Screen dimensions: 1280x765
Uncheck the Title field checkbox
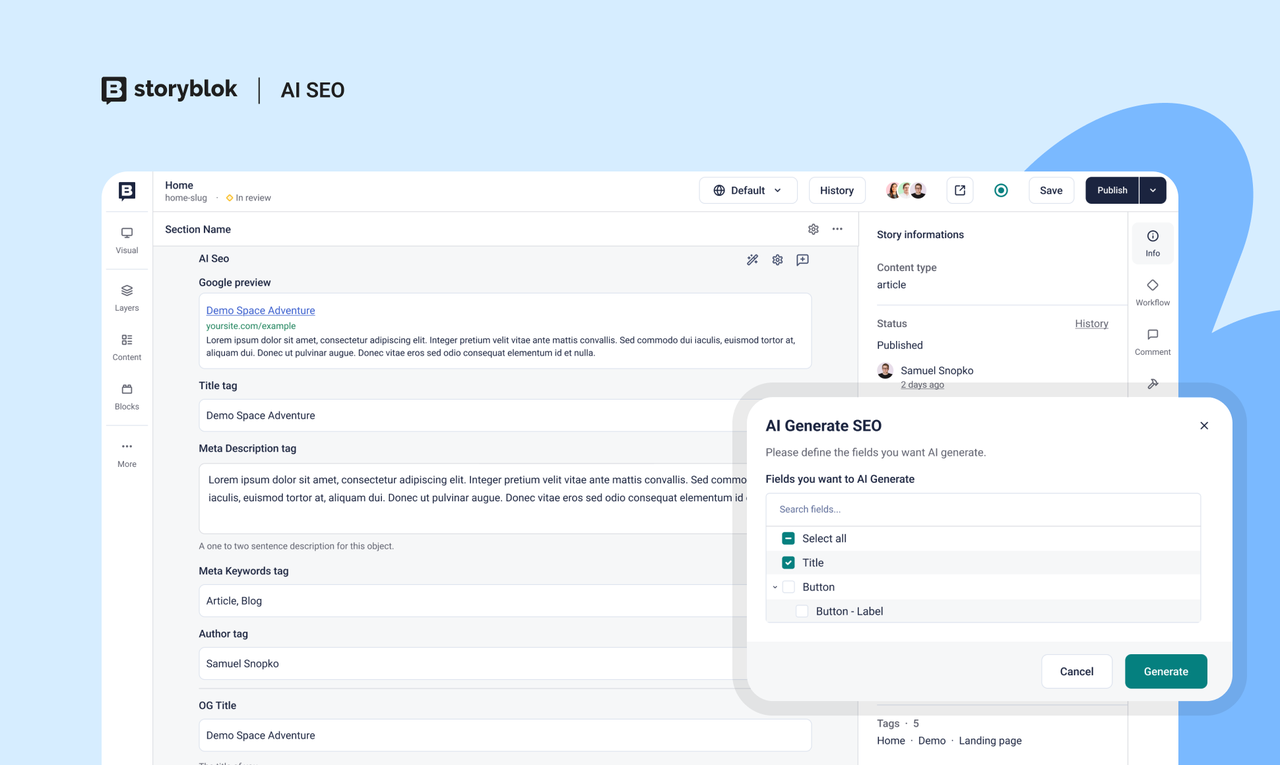pyautogui.click(x=789, y=562)
